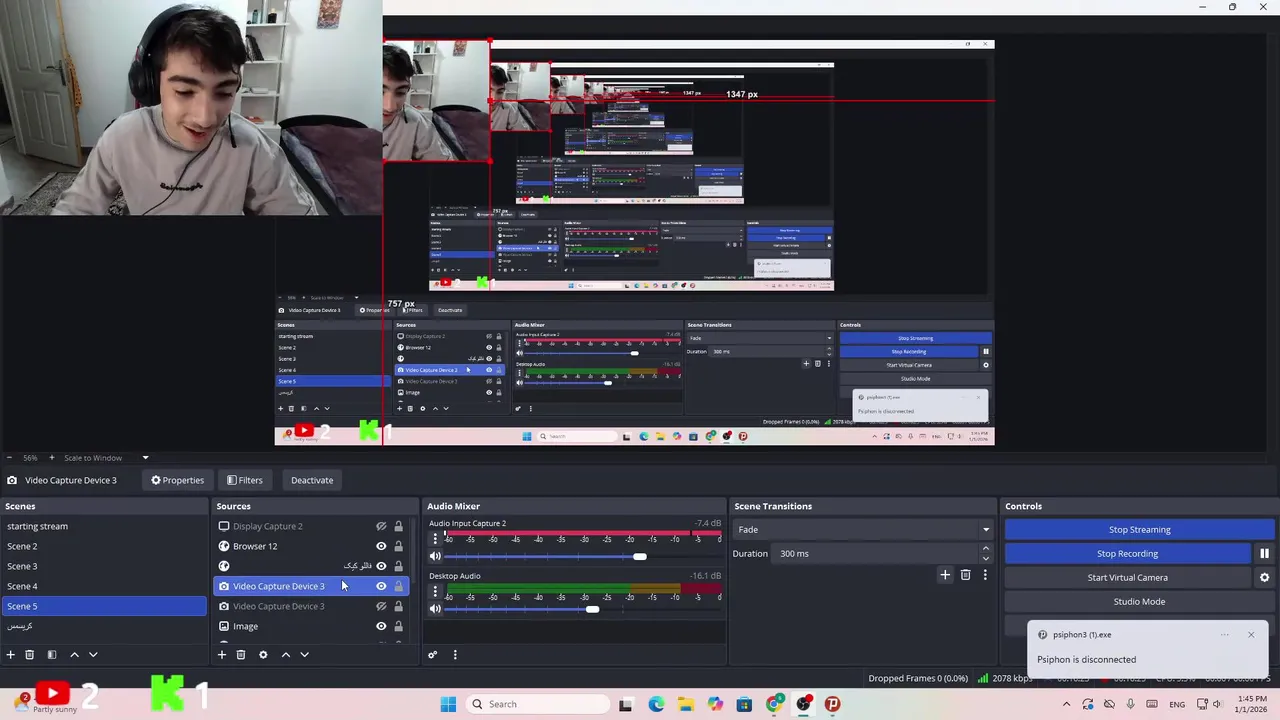Open source properties gear in Sources toolbar
1280x720 pixels.
point(263,655)
